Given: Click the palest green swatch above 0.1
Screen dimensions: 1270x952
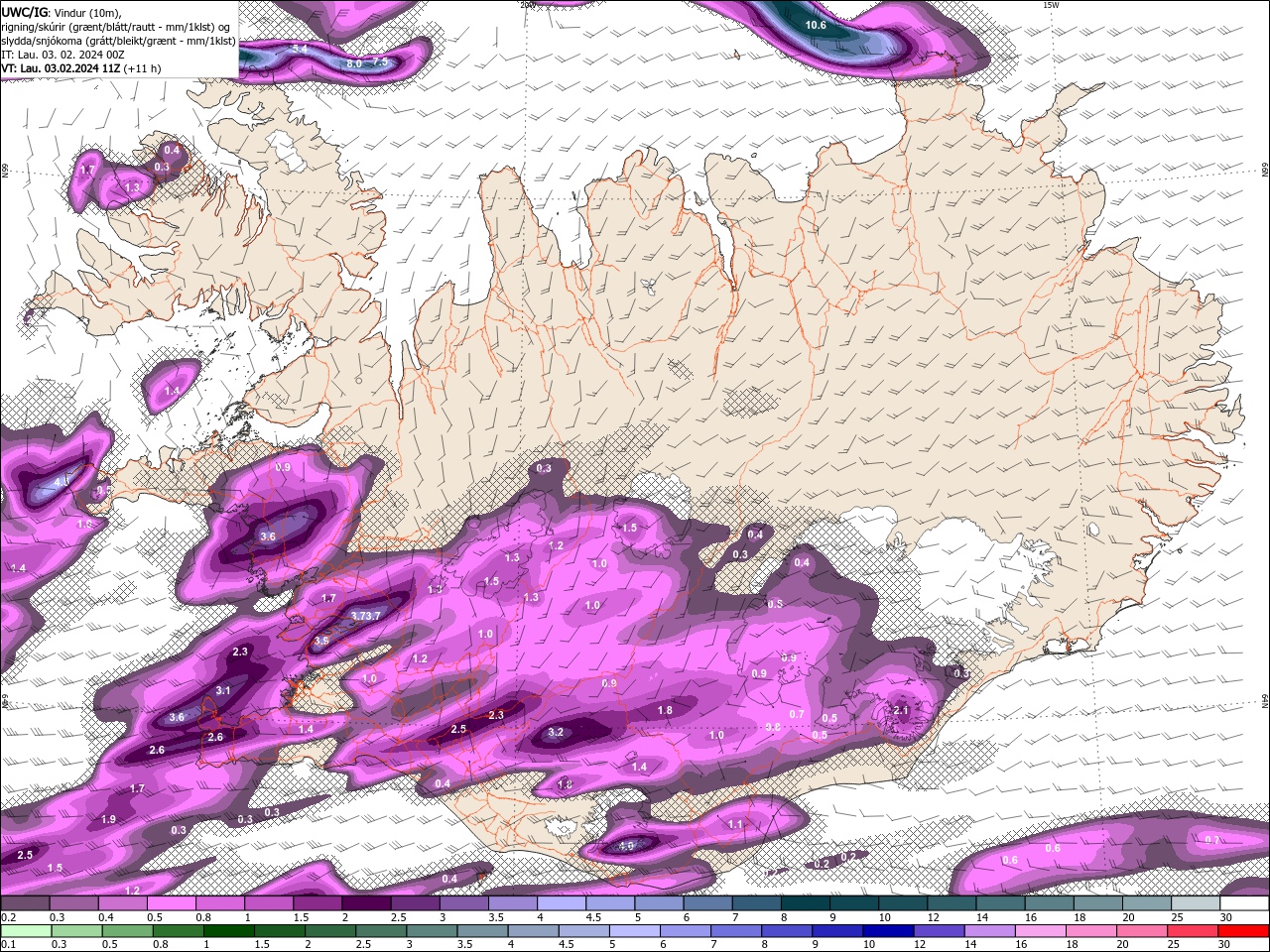Looking at the screenshot, I should (26, 930).
